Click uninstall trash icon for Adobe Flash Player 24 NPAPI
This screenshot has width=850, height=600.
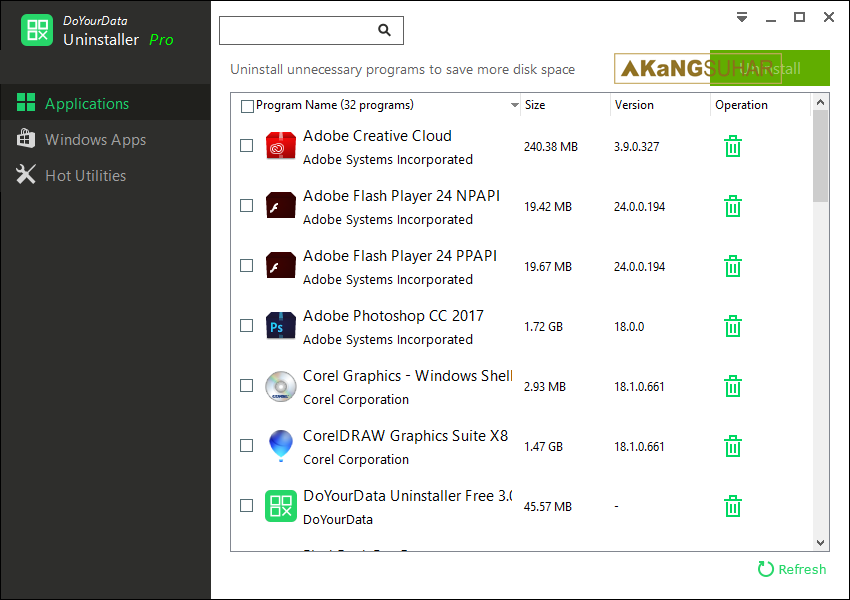click(x=732, y=207)
